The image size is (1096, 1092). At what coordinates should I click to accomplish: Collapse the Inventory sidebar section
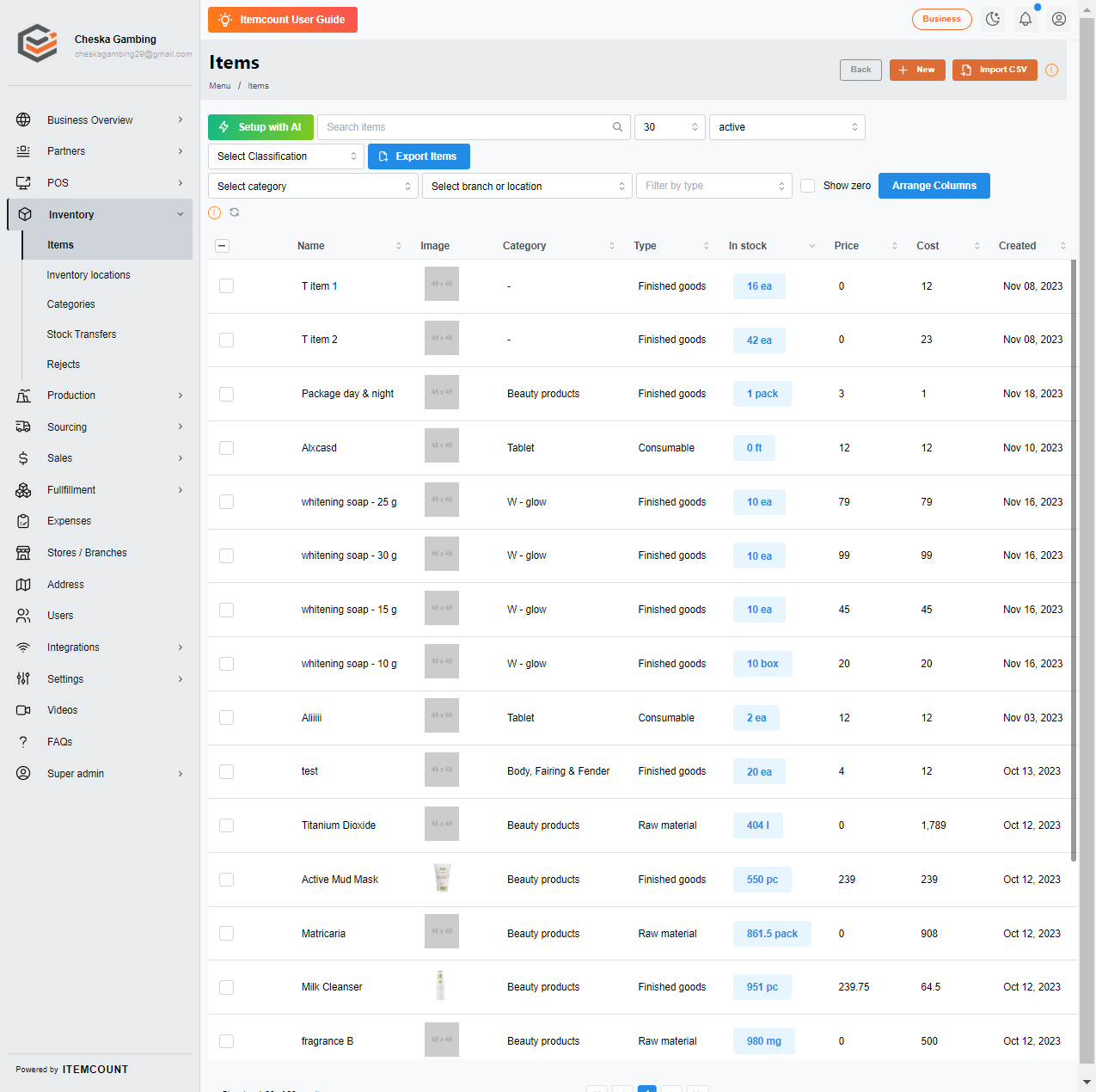[180, 215]
